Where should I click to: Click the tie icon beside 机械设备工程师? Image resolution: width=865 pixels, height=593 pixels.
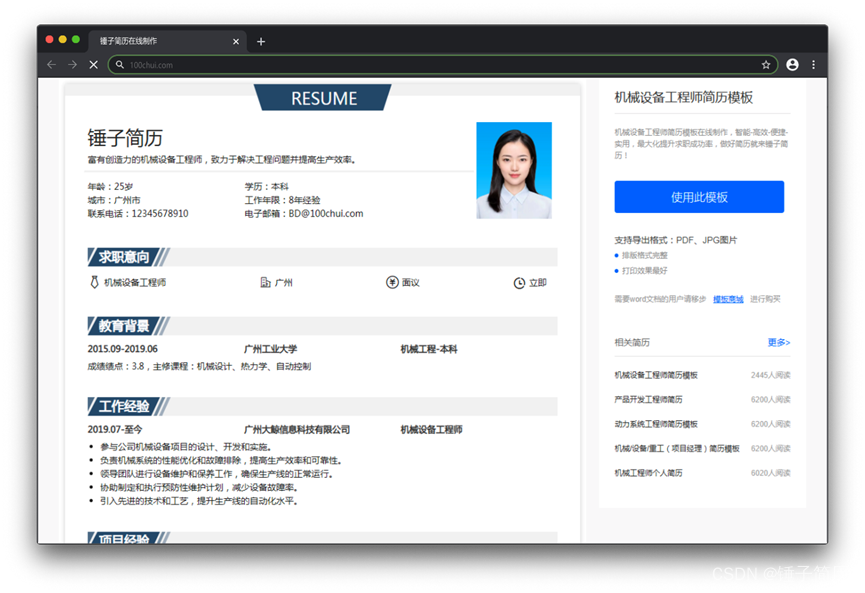[94, 282]
